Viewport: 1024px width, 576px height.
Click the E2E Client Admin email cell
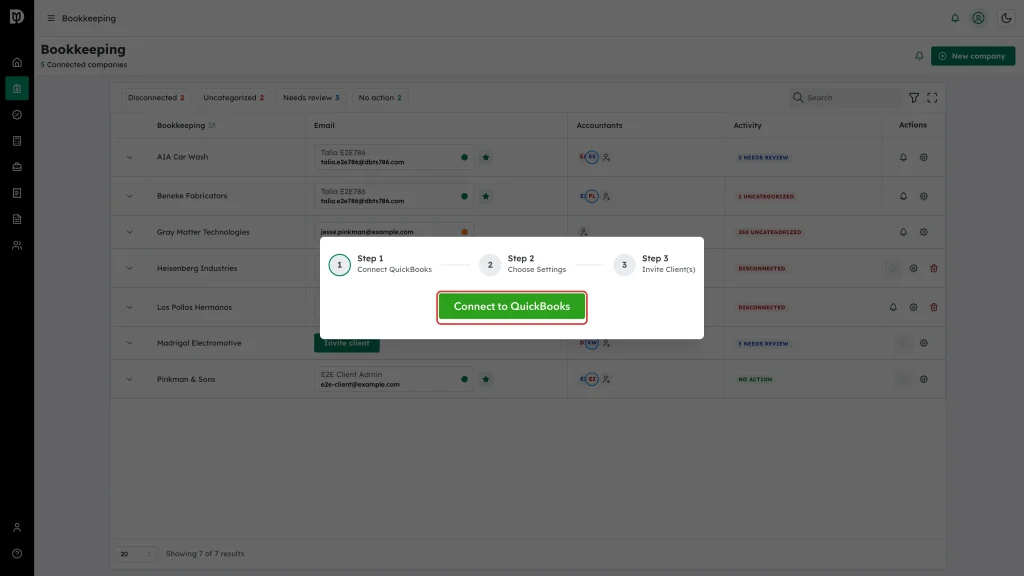pos(393,379)
